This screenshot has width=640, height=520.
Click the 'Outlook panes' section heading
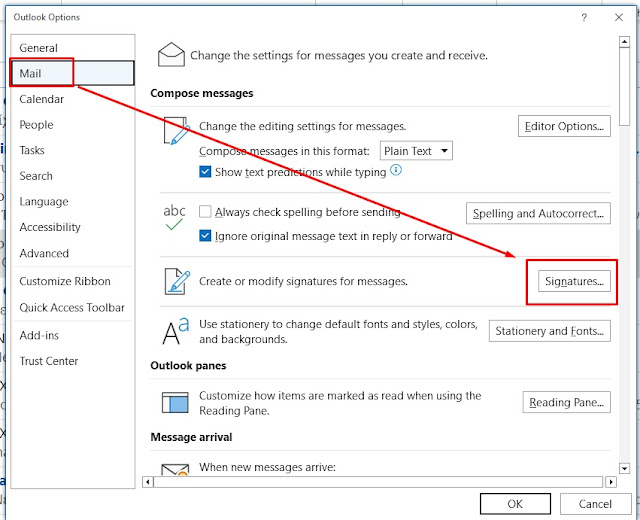tap(188, 365)
